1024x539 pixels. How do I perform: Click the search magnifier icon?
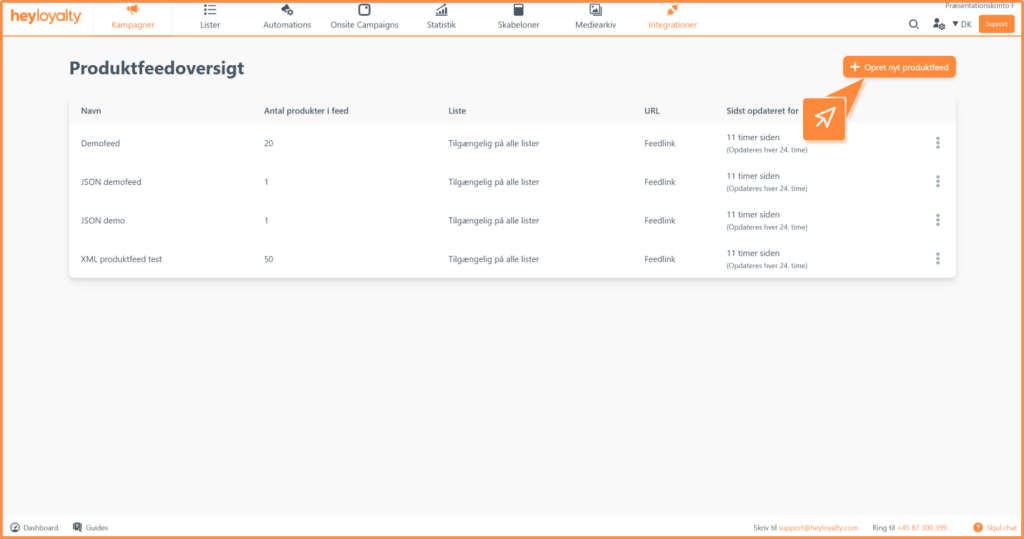pyautogui.click(x=913, y=24)
